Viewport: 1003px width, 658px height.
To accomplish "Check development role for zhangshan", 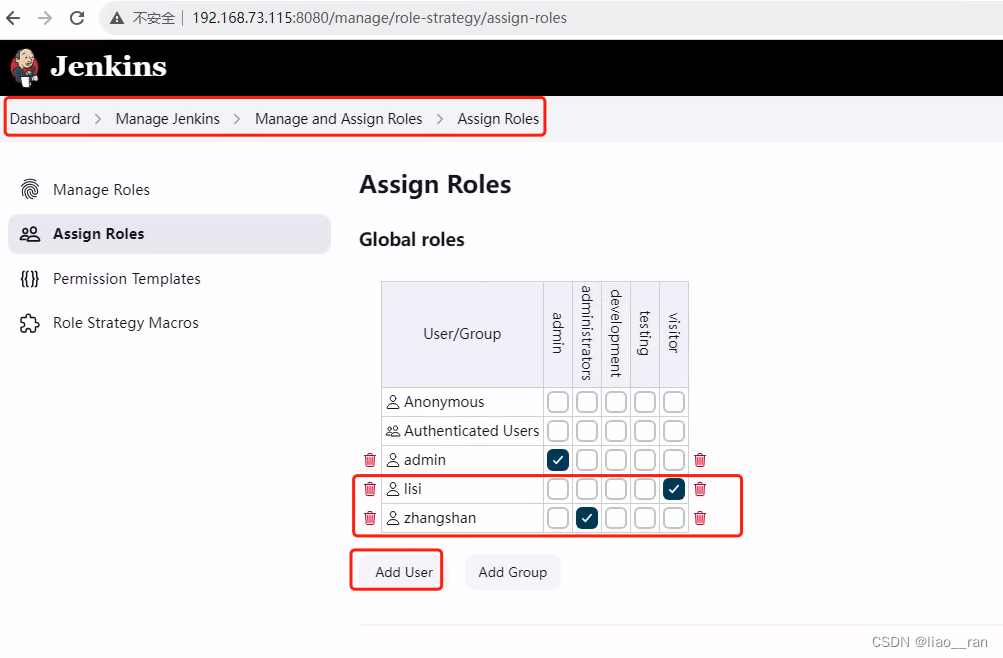I will 615,517.
